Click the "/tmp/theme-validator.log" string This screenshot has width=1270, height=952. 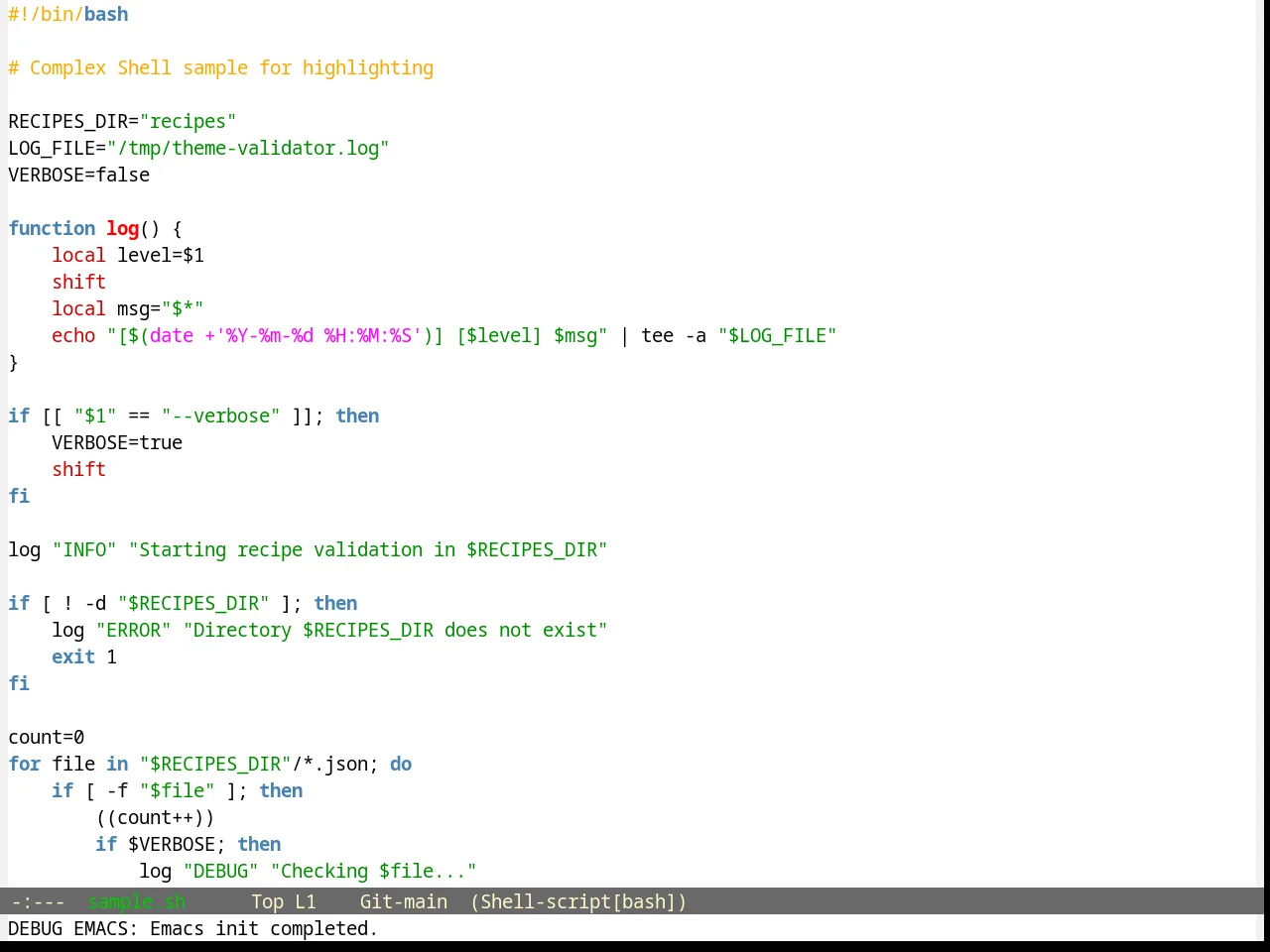pyautogui.click(x=248, y=148)
